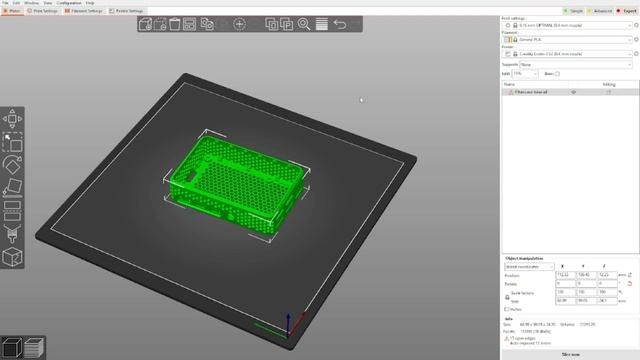
Task: Click the Size X input field
Action: click(565, 301)
